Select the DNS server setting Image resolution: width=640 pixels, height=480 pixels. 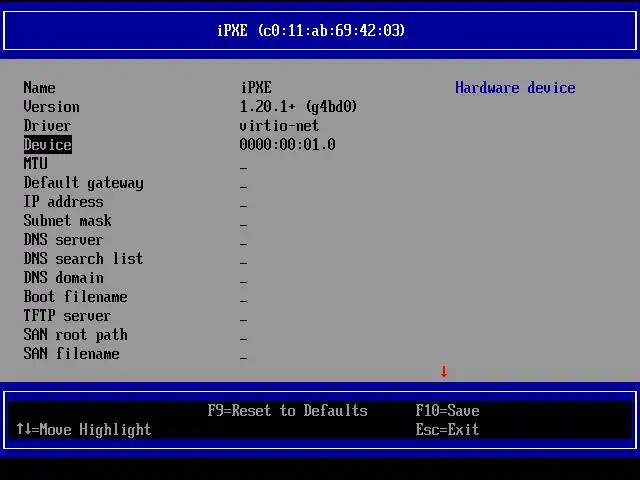(63, 240)
